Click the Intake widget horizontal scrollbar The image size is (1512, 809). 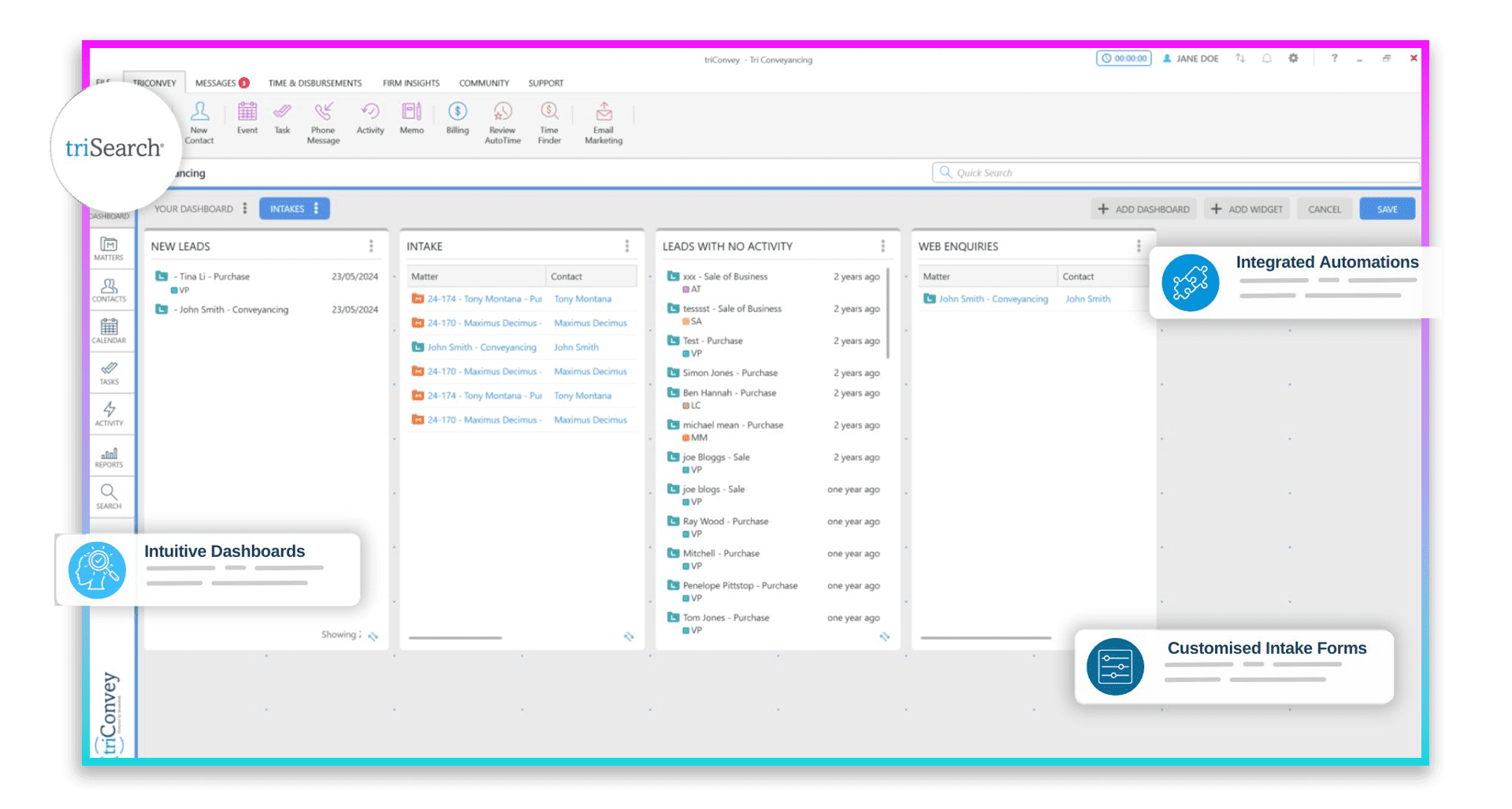(x=455, y=637)
